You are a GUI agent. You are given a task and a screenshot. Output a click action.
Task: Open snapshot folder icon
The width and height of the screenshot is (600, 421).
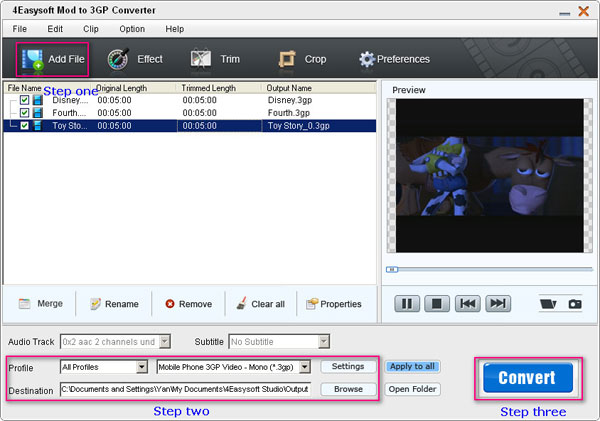click(548, 304)
